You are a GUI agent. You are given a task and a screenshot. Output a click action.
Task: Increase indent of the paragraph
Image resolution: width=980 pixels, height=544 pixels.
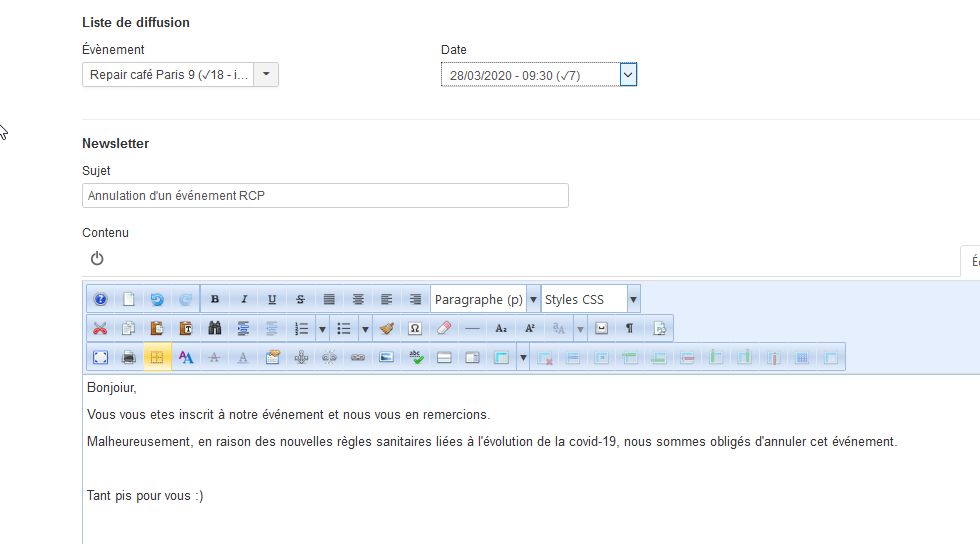244,328
